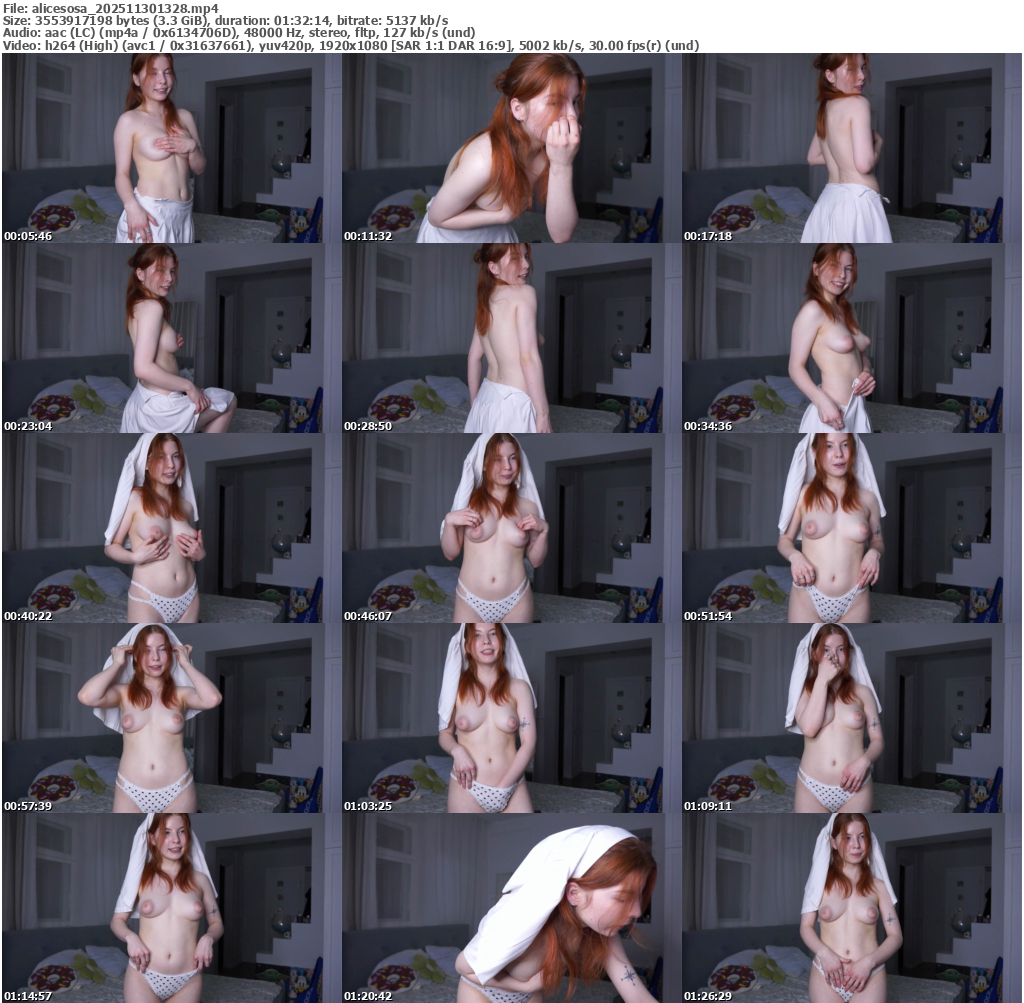The height and width of the screenshot is (1003, 1024).
Task: Select the Size and duration info line
Action: point(225,20)
